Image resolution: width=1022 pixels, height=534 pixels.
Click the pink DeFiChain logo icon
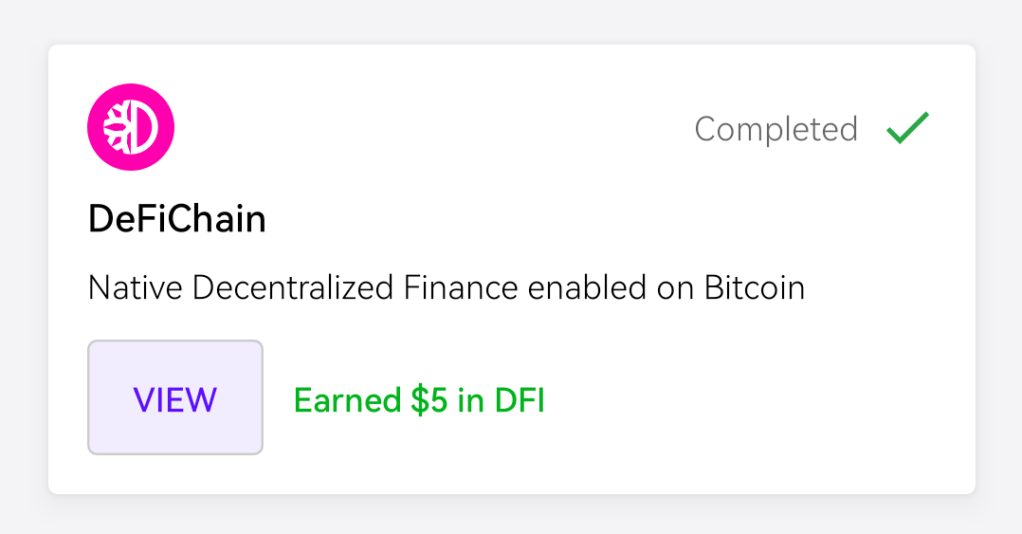coord(131,126)
